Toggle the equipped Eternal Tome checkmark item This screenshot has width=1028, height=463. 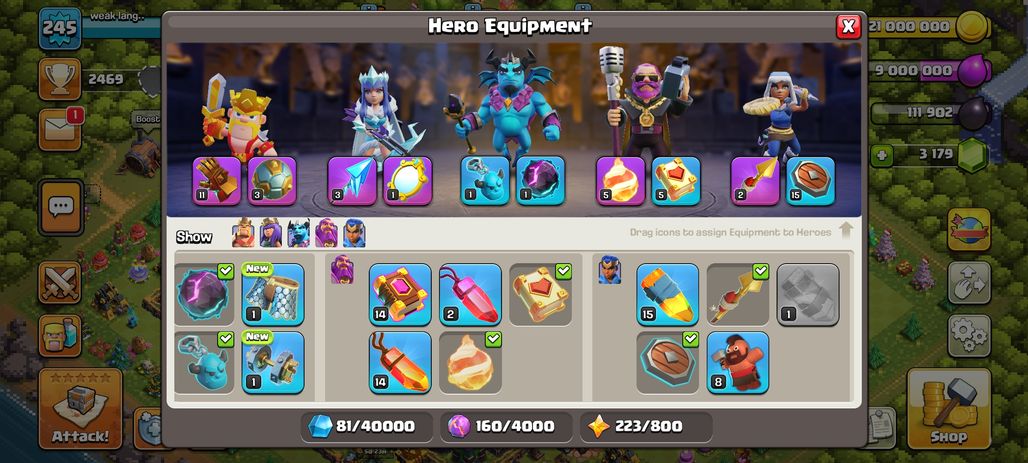pyautogui.click(x=540, y=294)
